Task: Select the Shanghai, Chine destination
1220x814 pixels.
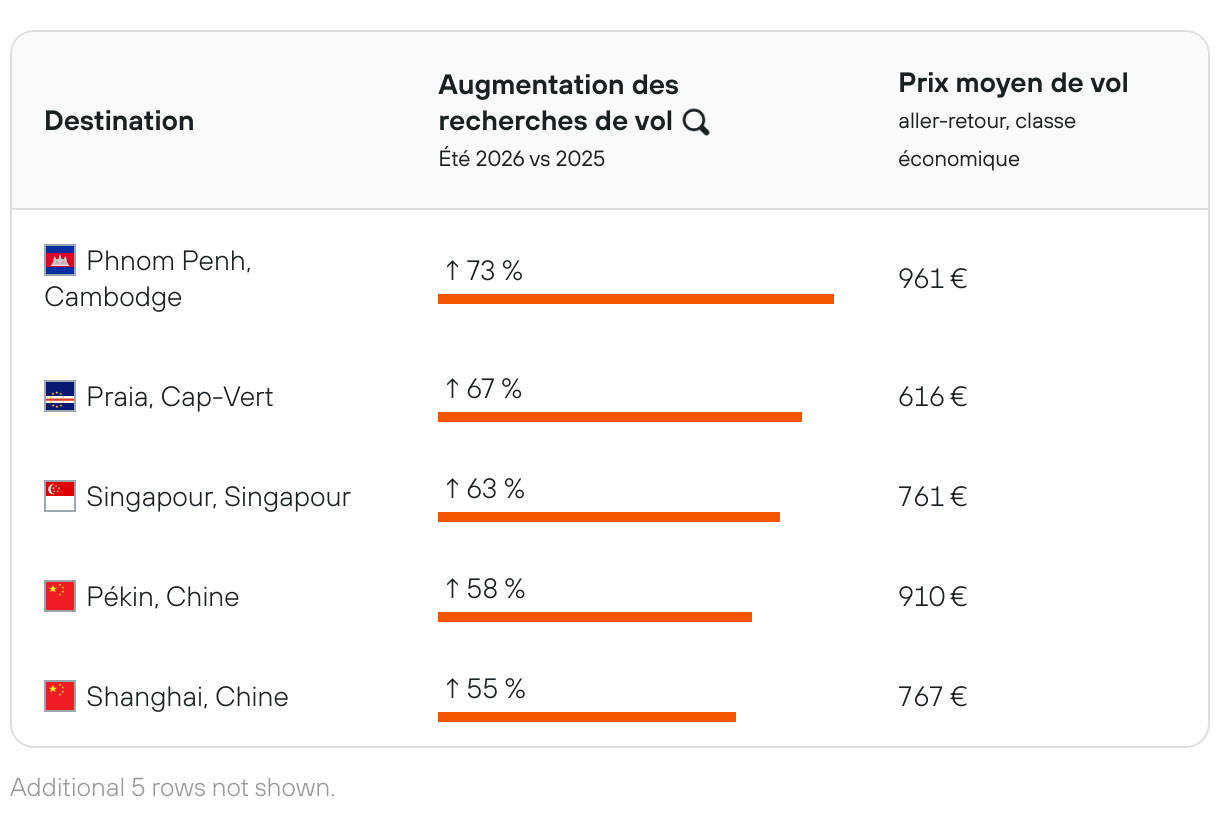Action: [187, 697]
